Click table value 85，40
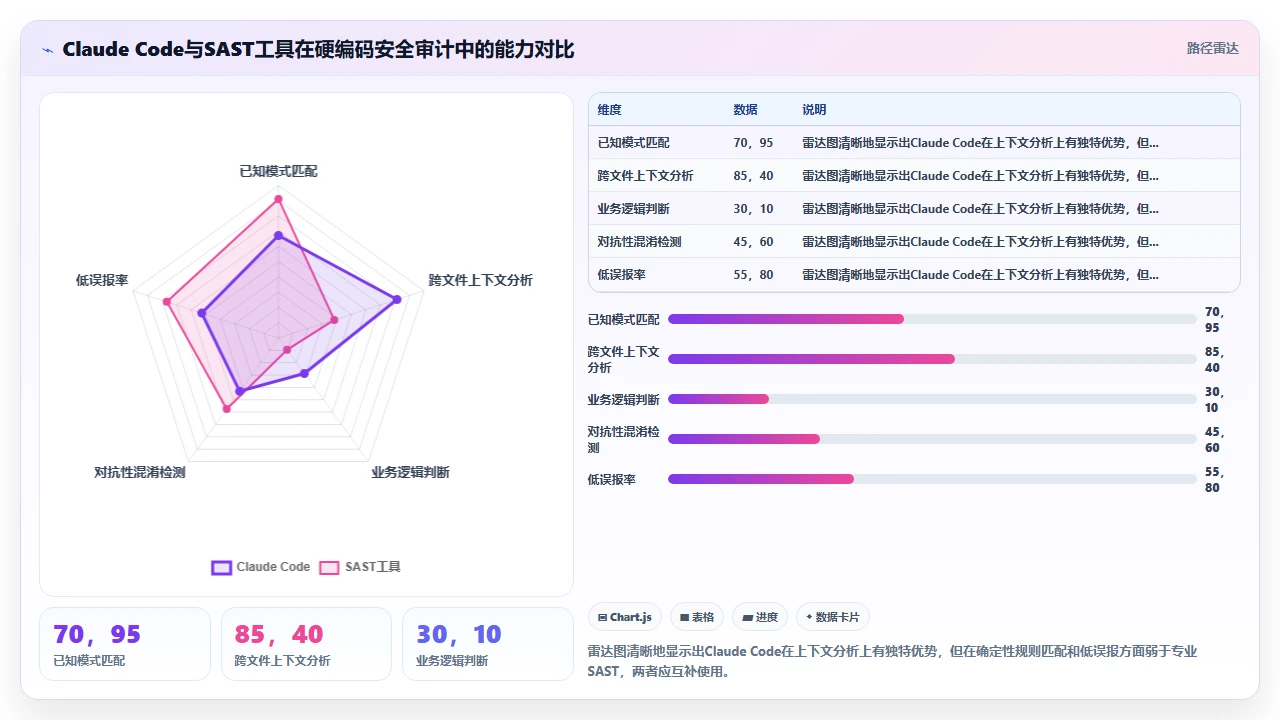This screenshot has width=1280, height=720. pos(753,176)
